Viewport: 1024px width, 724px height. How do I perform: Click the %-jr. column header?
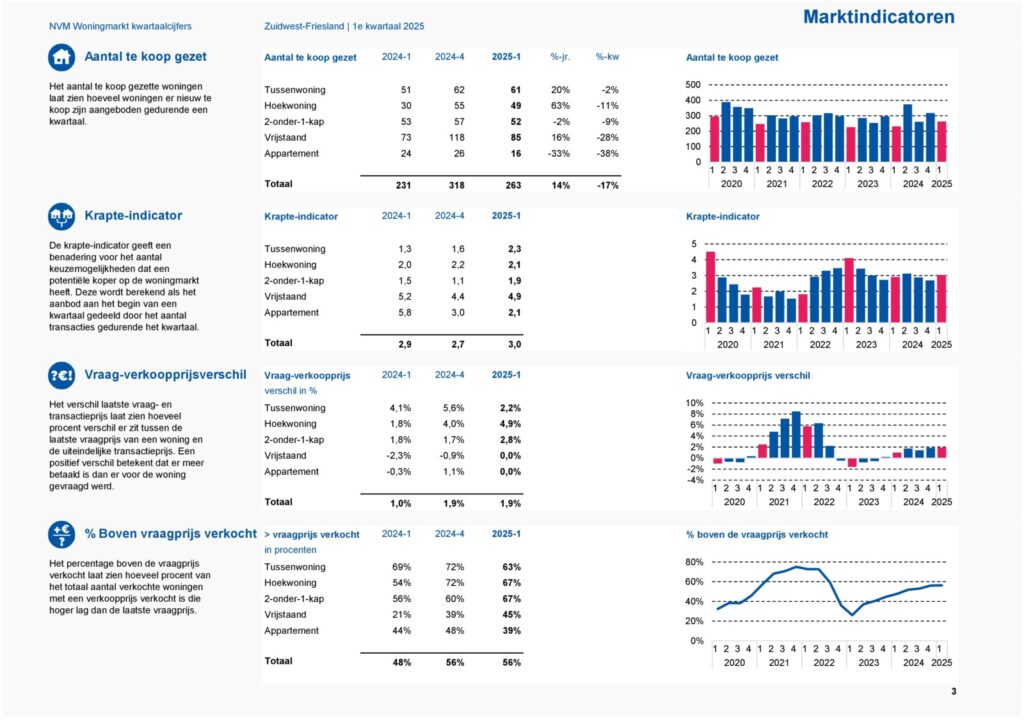560,57
